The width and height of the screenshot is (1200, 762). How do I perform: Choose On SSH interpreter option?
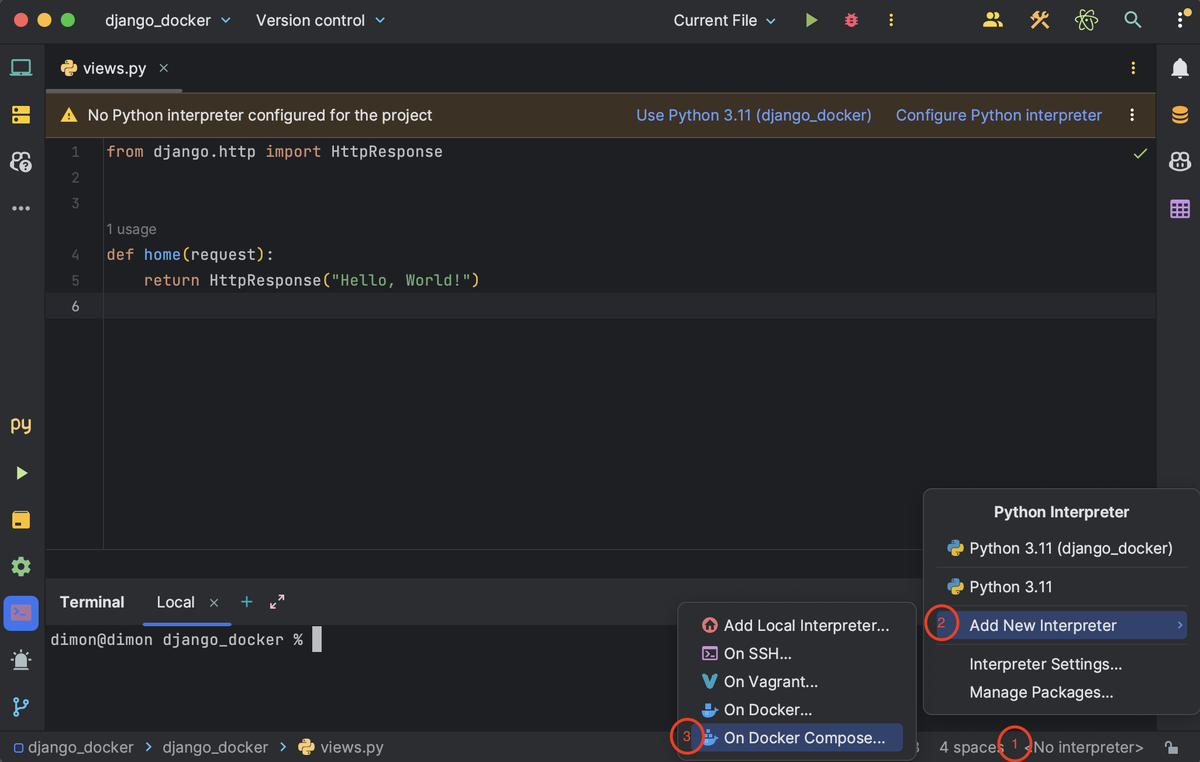[x=796, y=653]
